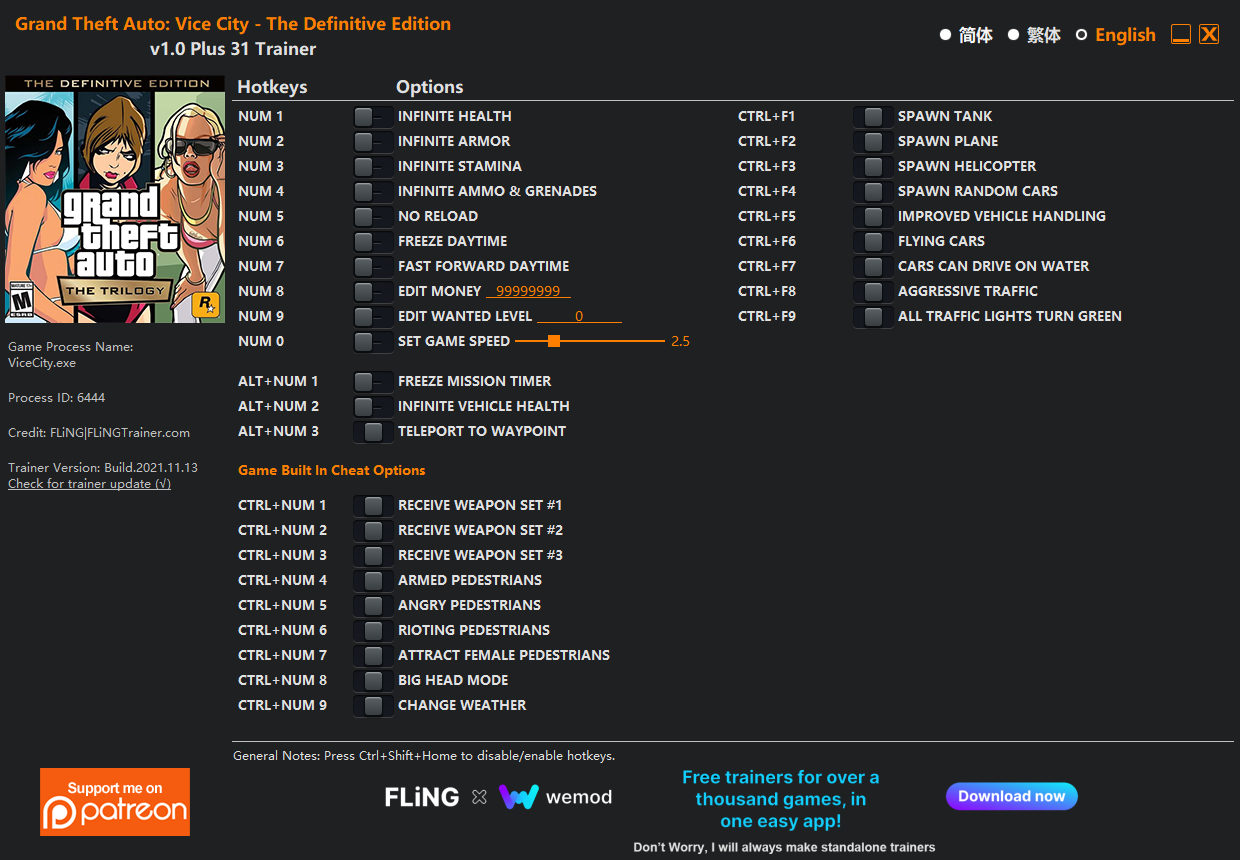Click the Options column header
Viewport: 1240px width, 860px height.
pyautogui.click(x=430, y=87)
